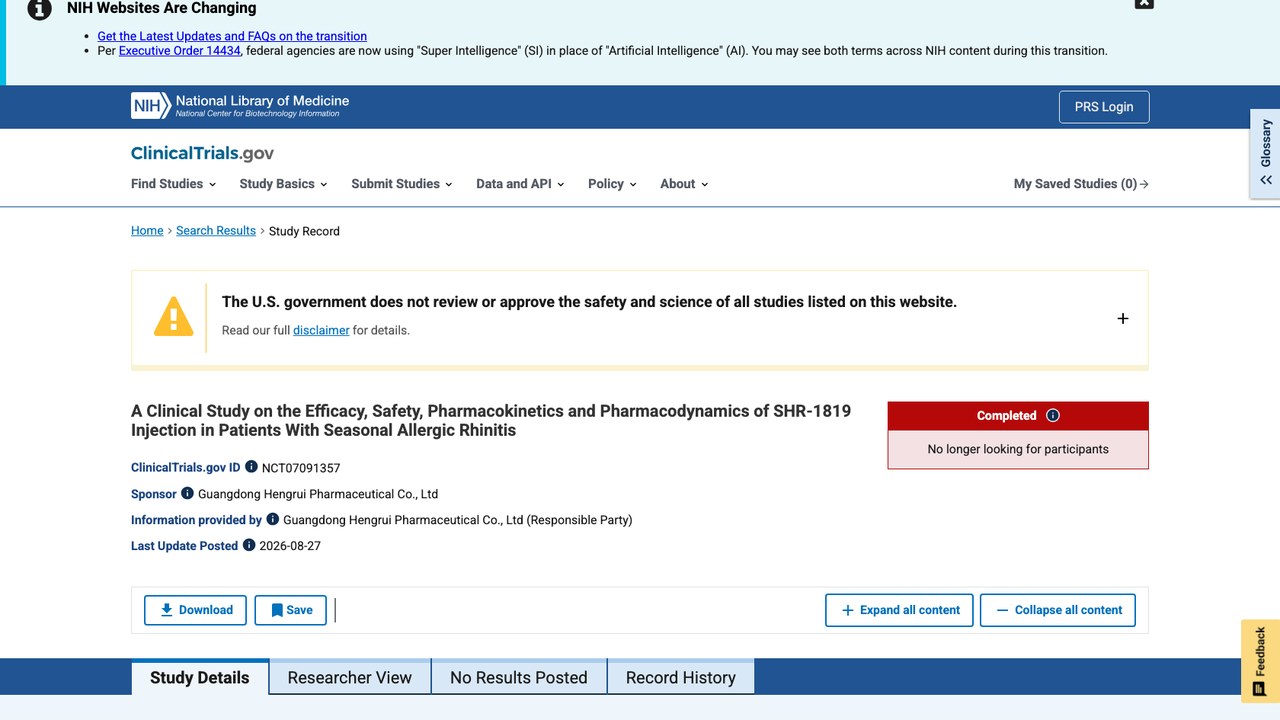This screenshot has height=720, width=1280.
Task: Open the Study Basics dropdown menu
Action: tap(284, 184)
